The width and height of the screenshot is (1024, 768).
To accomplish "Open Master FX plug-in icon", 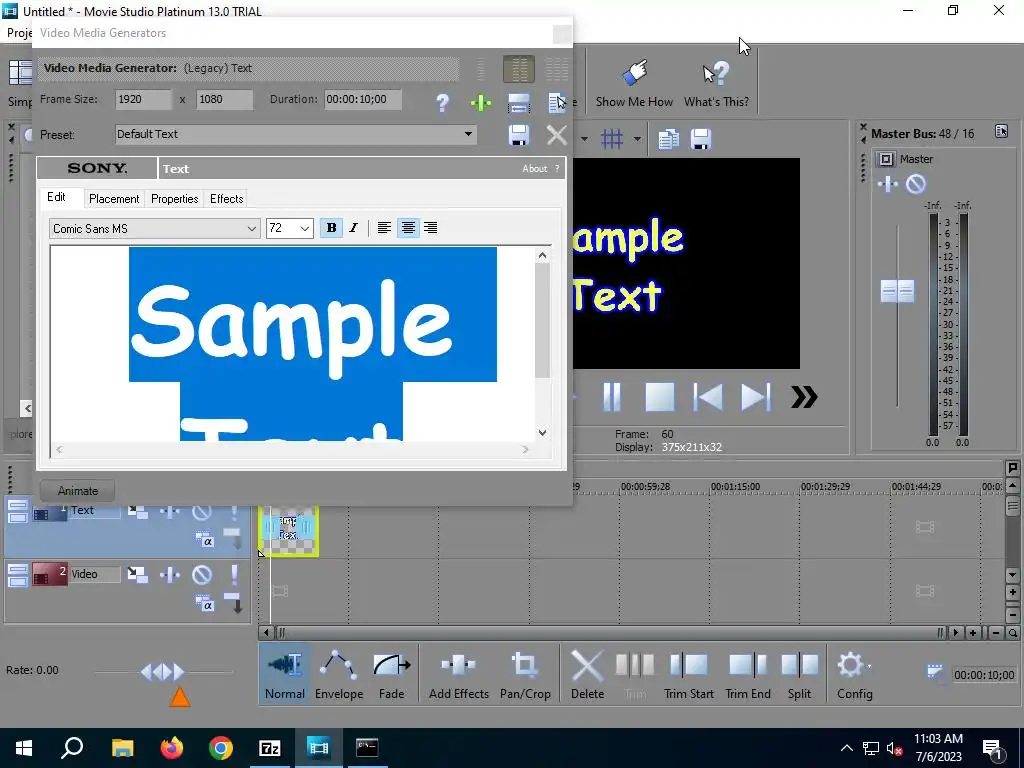I will [888, 184].
